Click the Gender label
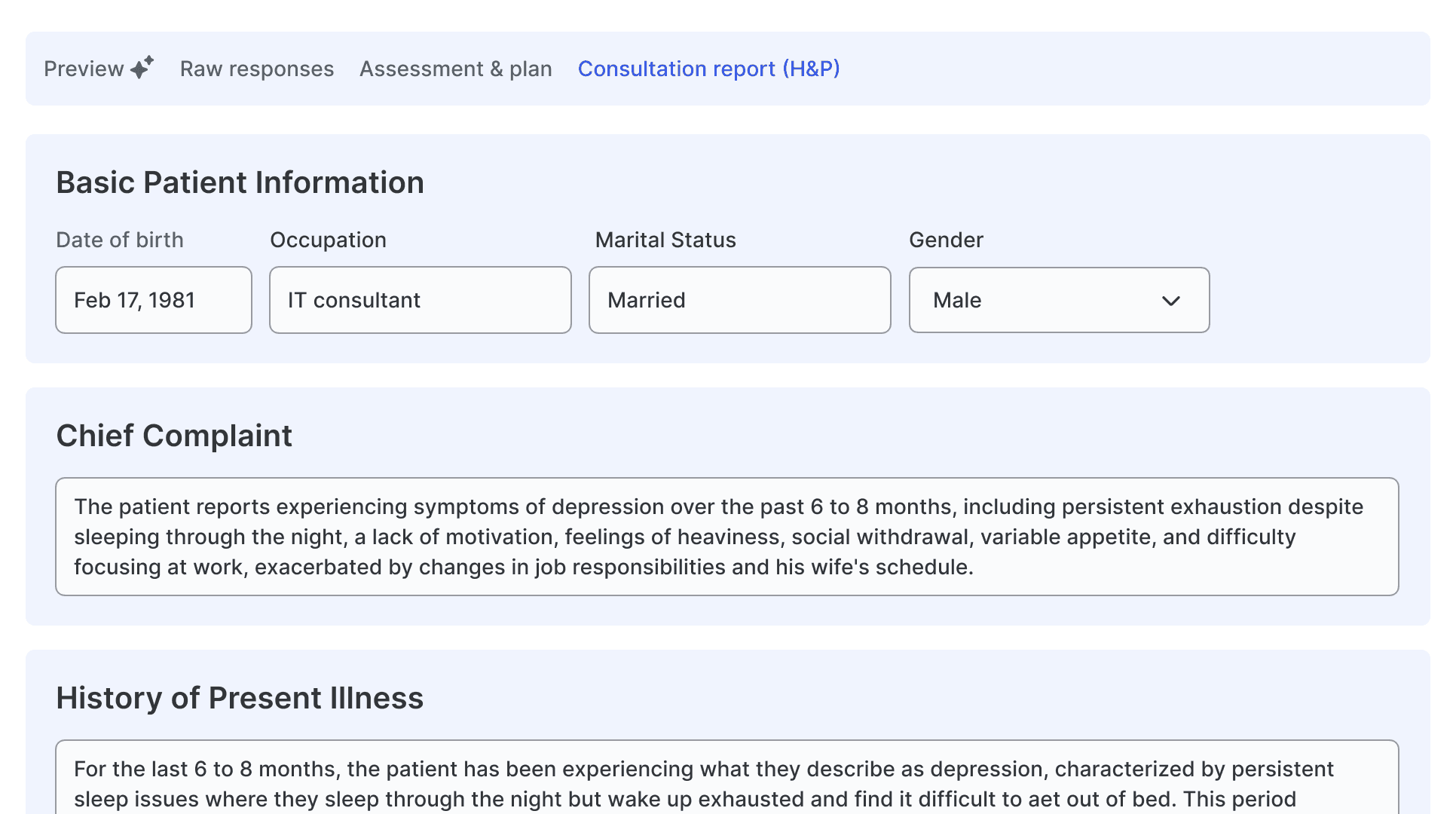Screen dimensions: 1456x814 (x=946, y=240)
